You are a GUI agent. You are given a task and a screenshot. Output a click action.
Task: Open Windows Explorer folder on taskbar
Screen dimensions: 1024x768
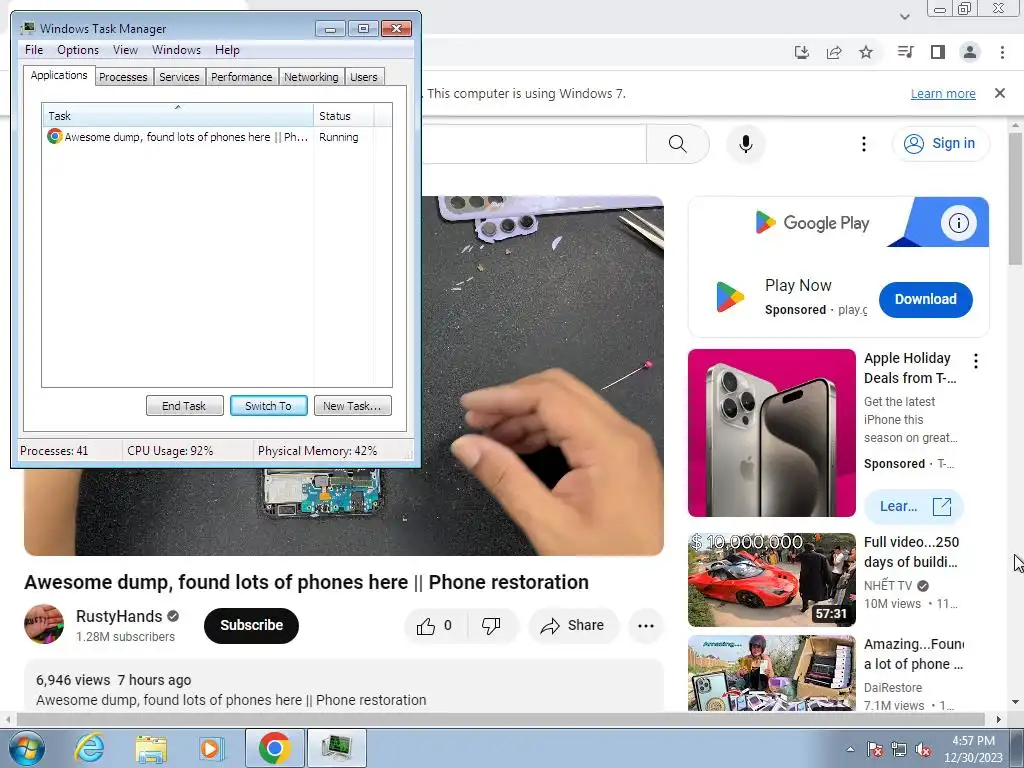[x=151, y=748]
